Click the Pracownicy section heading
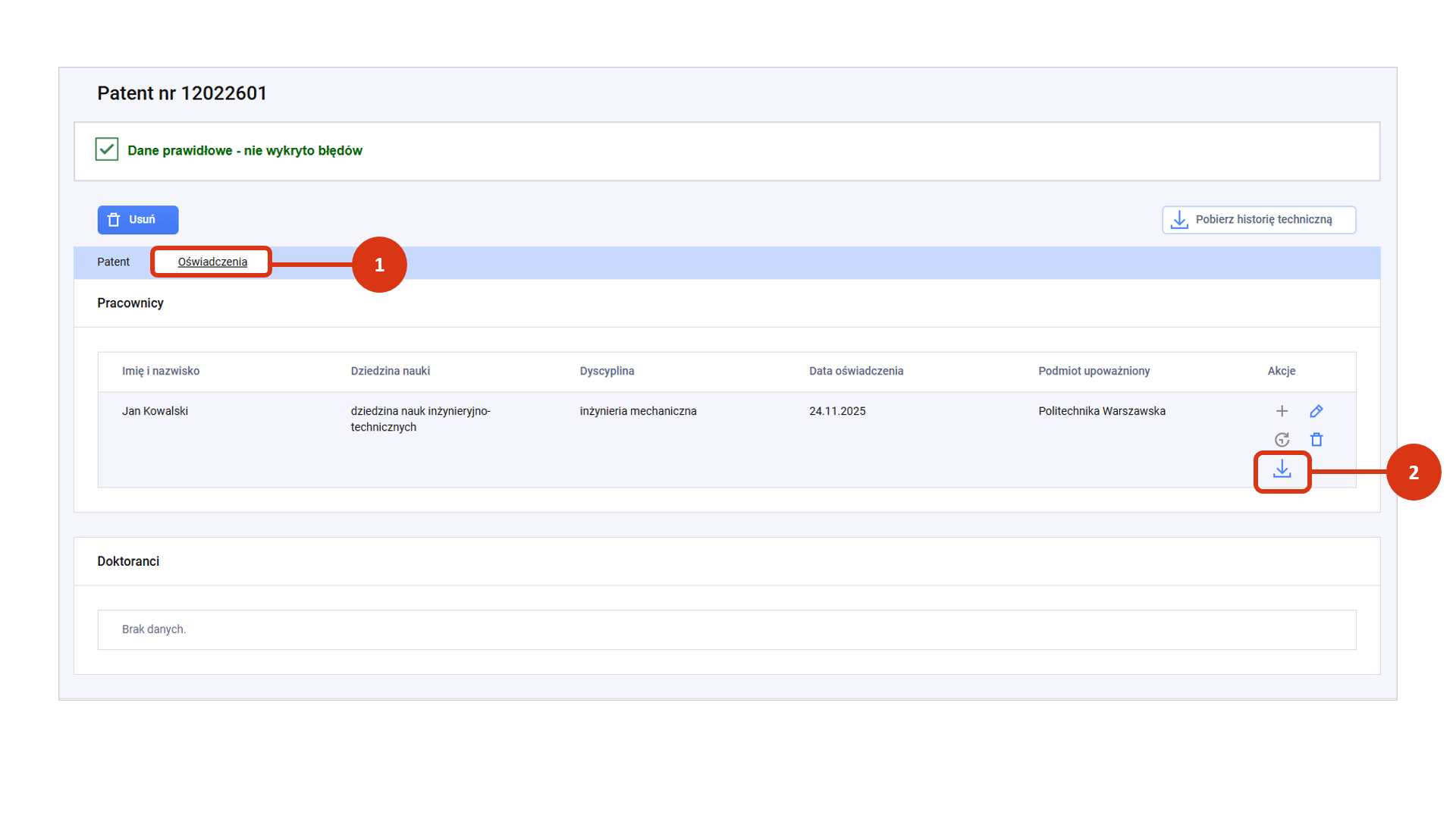This screenshot has height=819, width=1456. coord(130,303)
